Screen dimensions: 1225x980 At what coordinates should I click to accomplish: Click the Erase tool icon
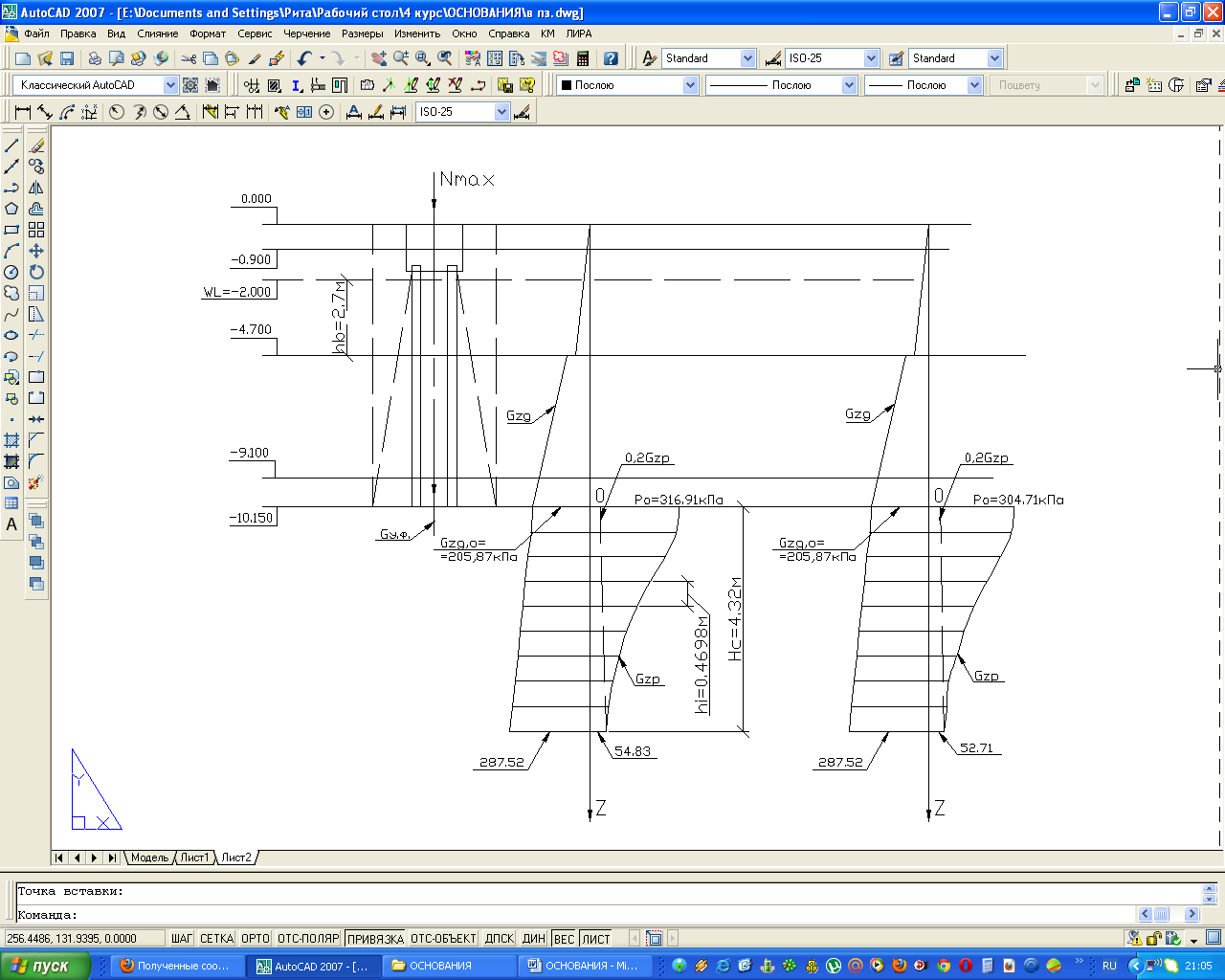click(36, 145)
